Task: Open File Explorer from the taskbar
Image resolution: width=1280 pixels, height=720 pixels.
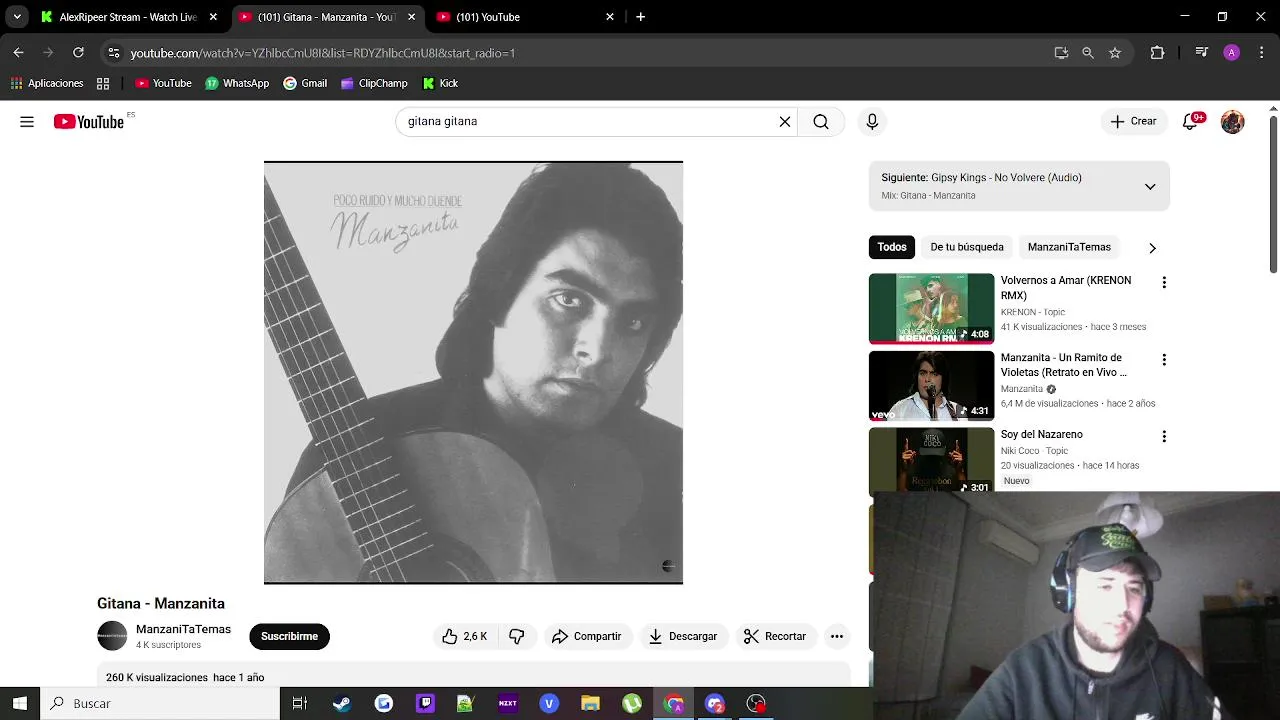Action: click(590, 704)
